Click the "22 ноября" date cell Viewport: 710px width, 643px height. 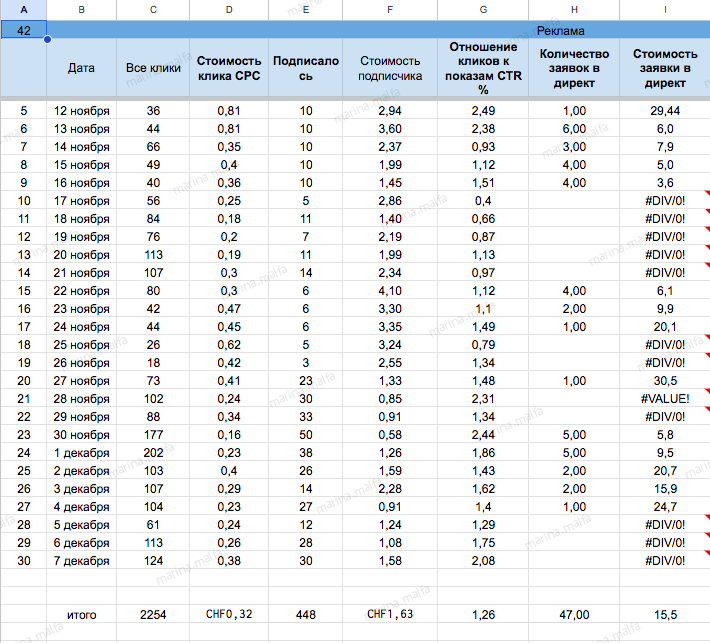coord(82,291)
